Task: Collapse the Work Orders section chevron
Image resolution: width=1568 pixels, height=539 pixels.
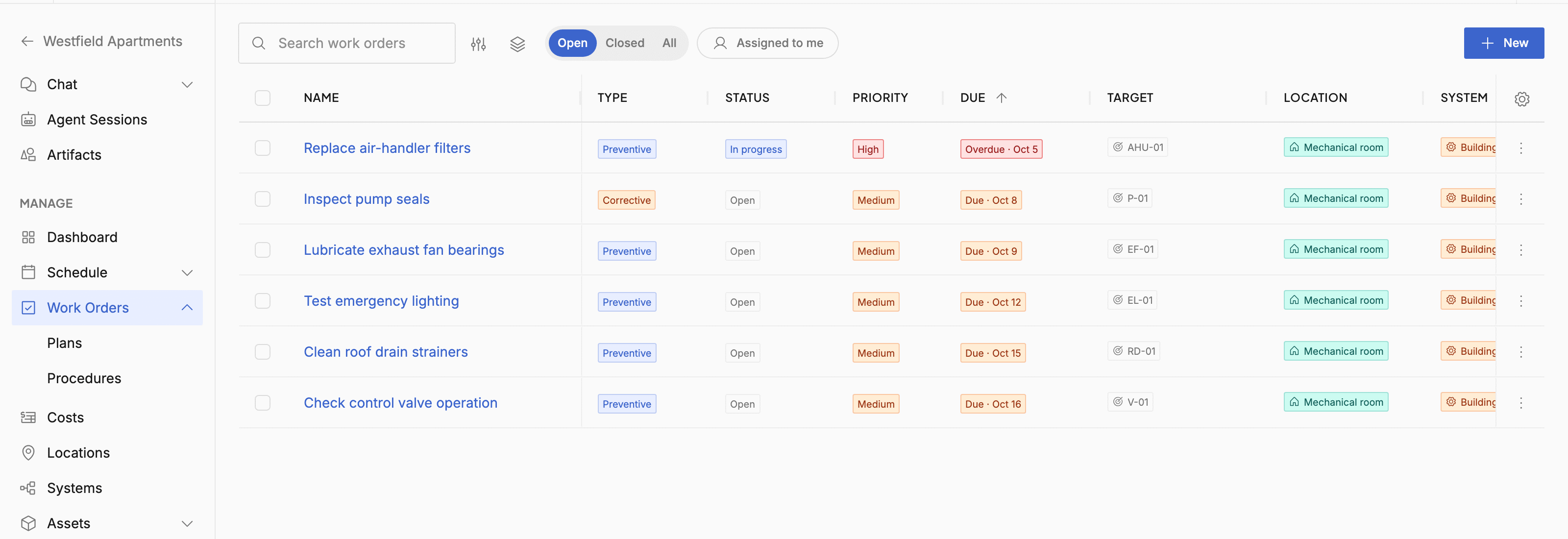Action: (188, 308)
